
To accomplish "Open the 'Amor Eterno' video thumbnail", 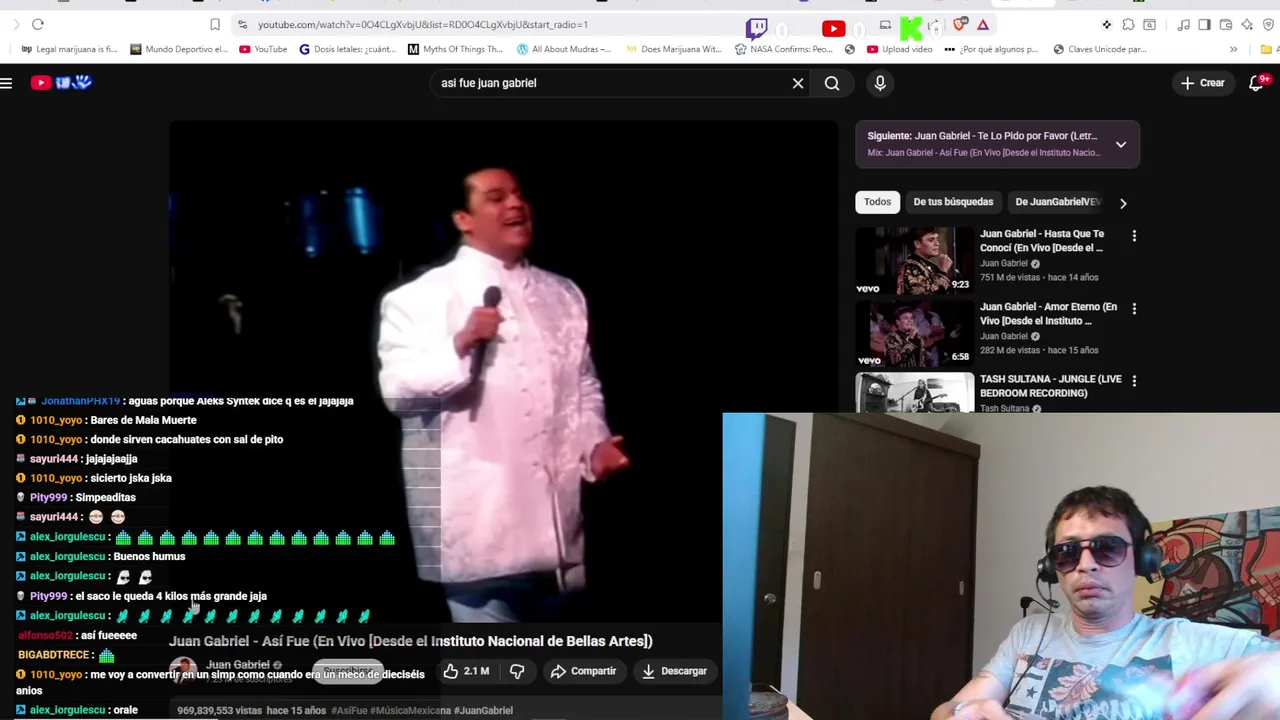I will coord(914,333).
